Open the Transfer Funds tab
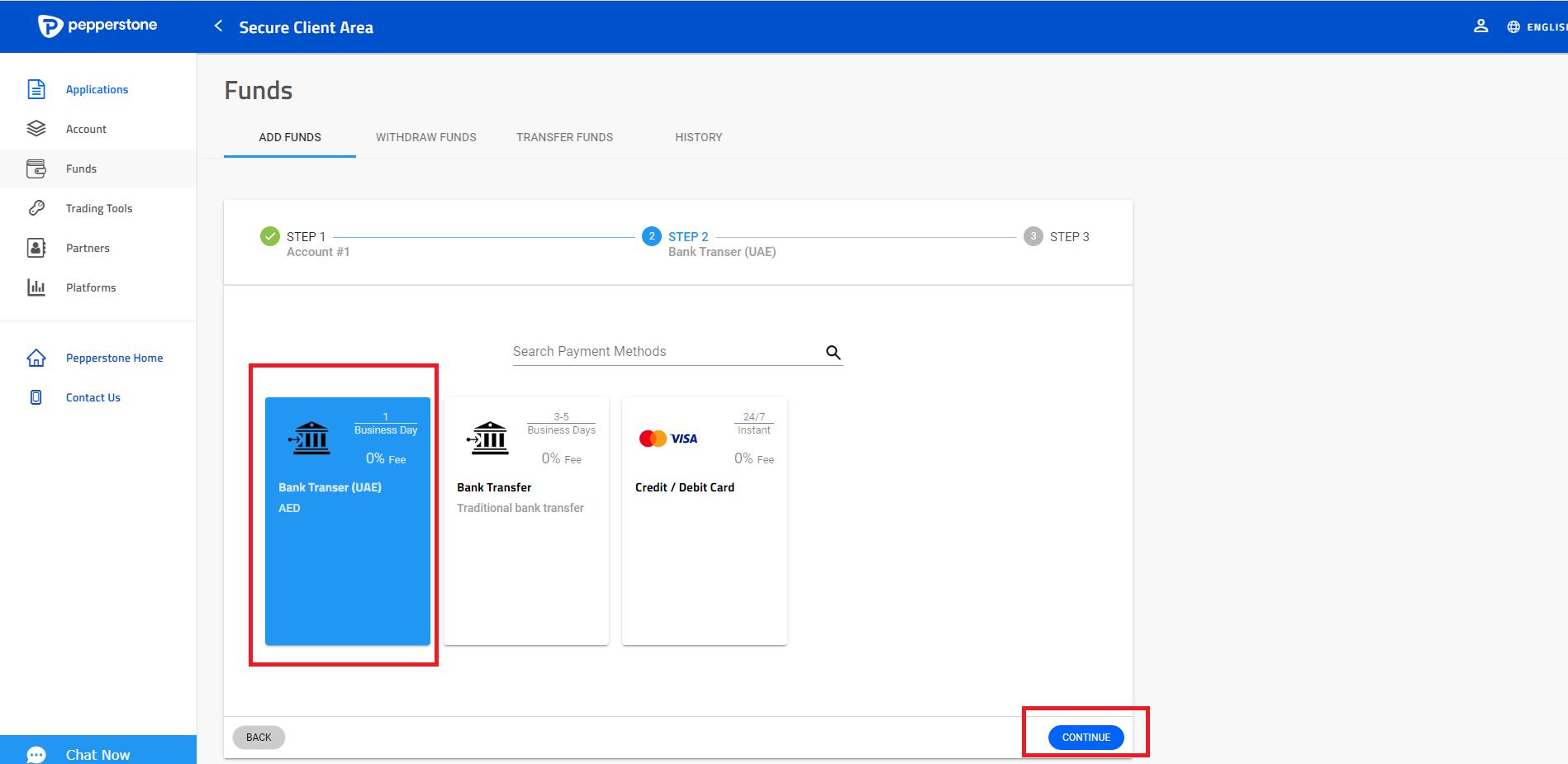The image size is (1568, 764). [564, 137]
